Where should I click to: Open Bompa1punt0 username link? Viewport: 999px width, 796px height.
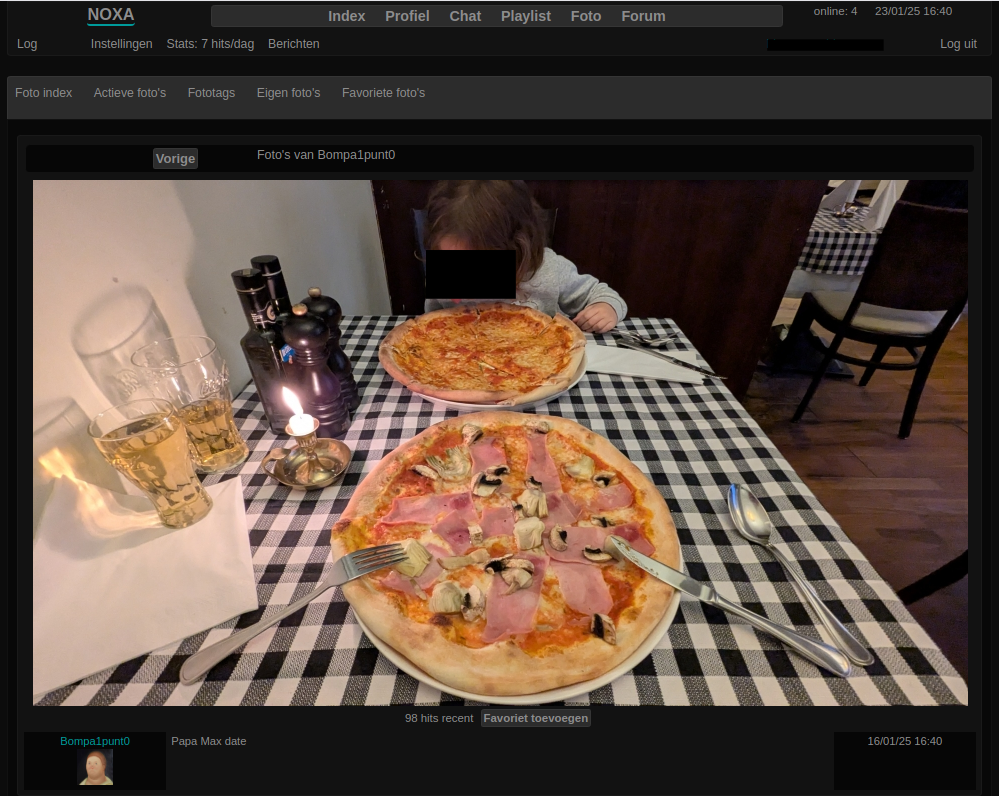click(x=95, y=741)
